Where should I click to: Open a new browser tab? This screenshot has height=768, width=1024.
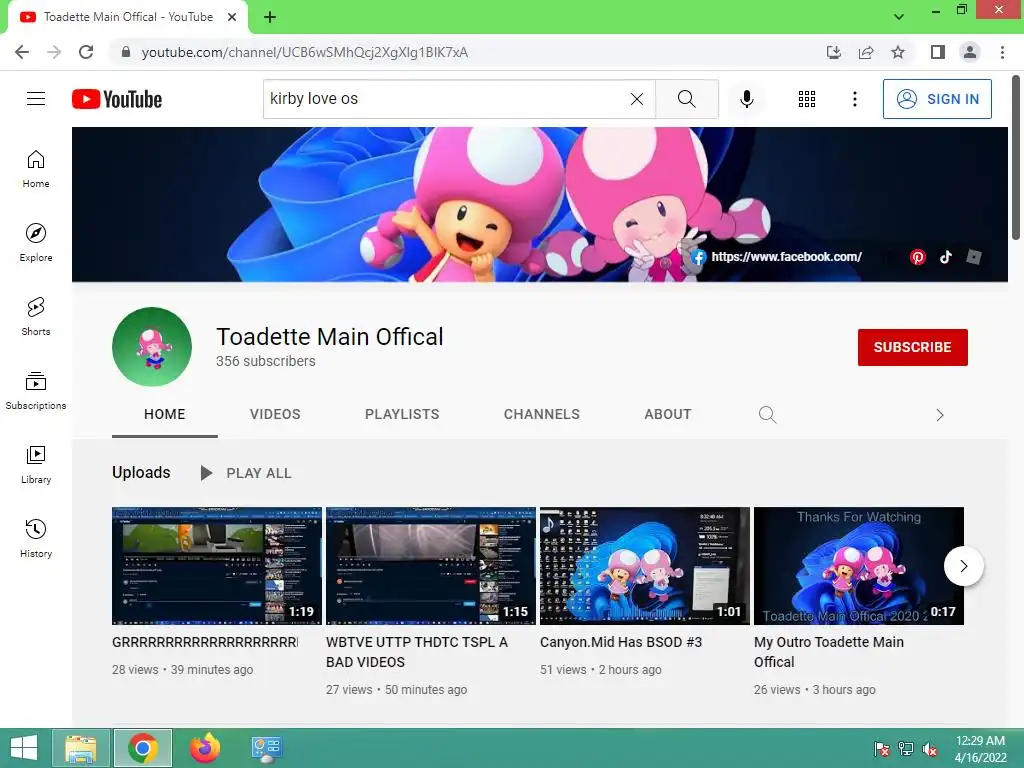(270, 18)
